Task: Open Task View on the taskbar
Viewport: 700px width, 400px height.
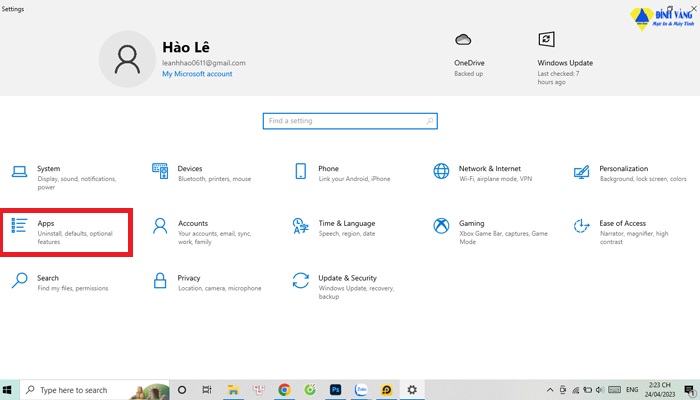Action: tap(207, 390)
